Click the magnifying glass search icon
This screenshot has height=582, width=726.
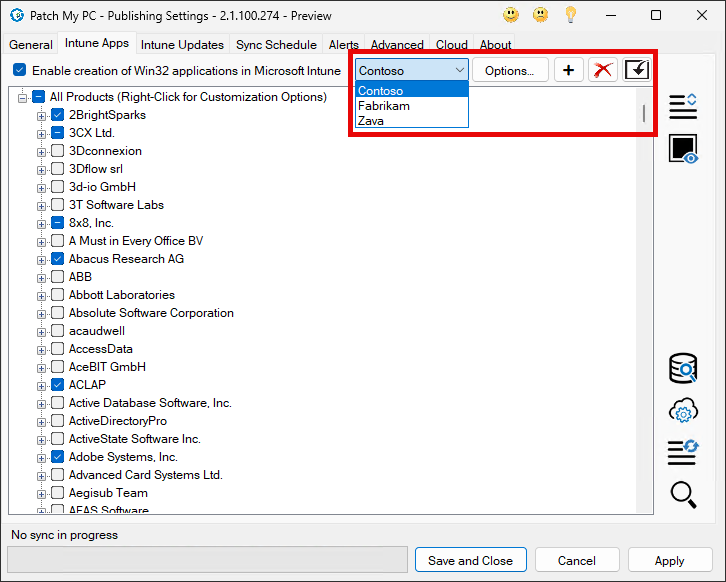[683, 495]
